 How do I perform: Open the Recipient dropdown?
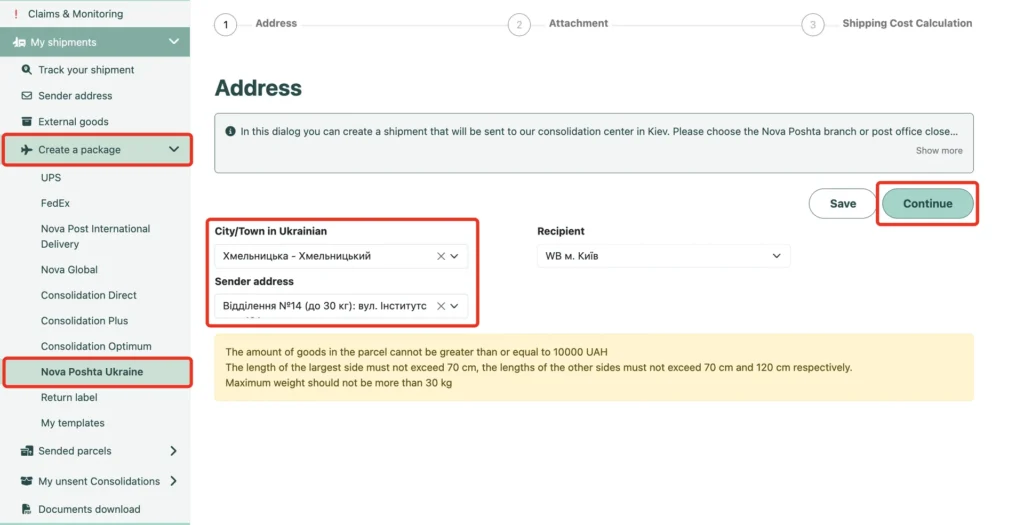(x=664, y=256)
